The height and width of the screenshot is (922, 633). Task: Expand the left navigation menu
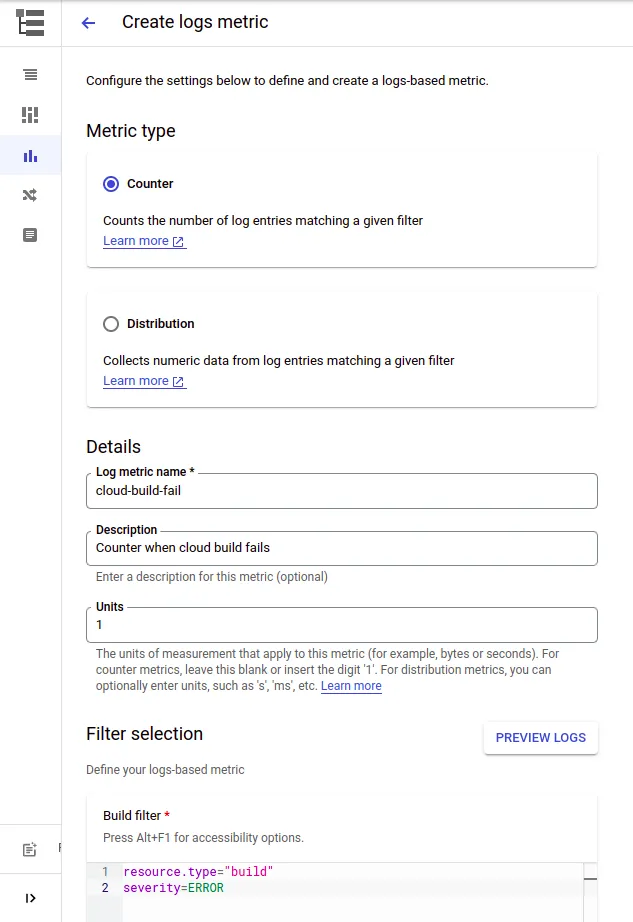coord(30,898)
